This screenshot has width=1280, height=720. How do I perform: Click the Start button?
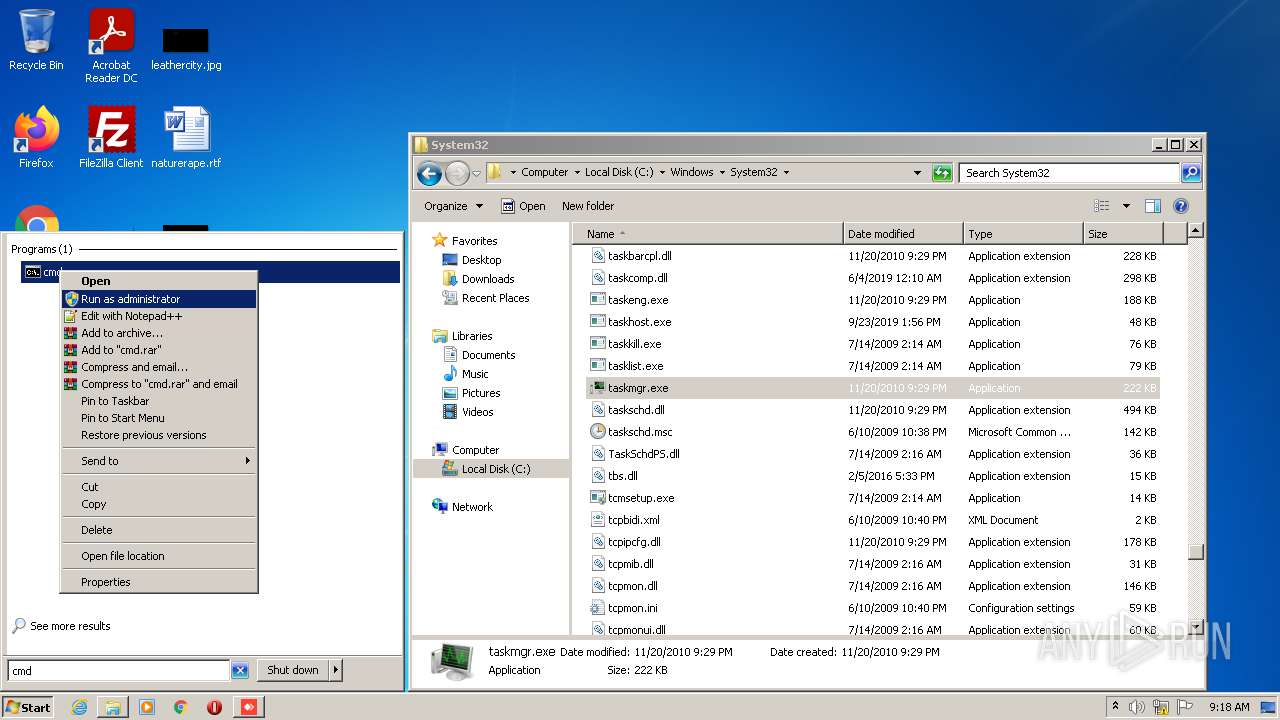pyautogui.click(x=28, y=707)
